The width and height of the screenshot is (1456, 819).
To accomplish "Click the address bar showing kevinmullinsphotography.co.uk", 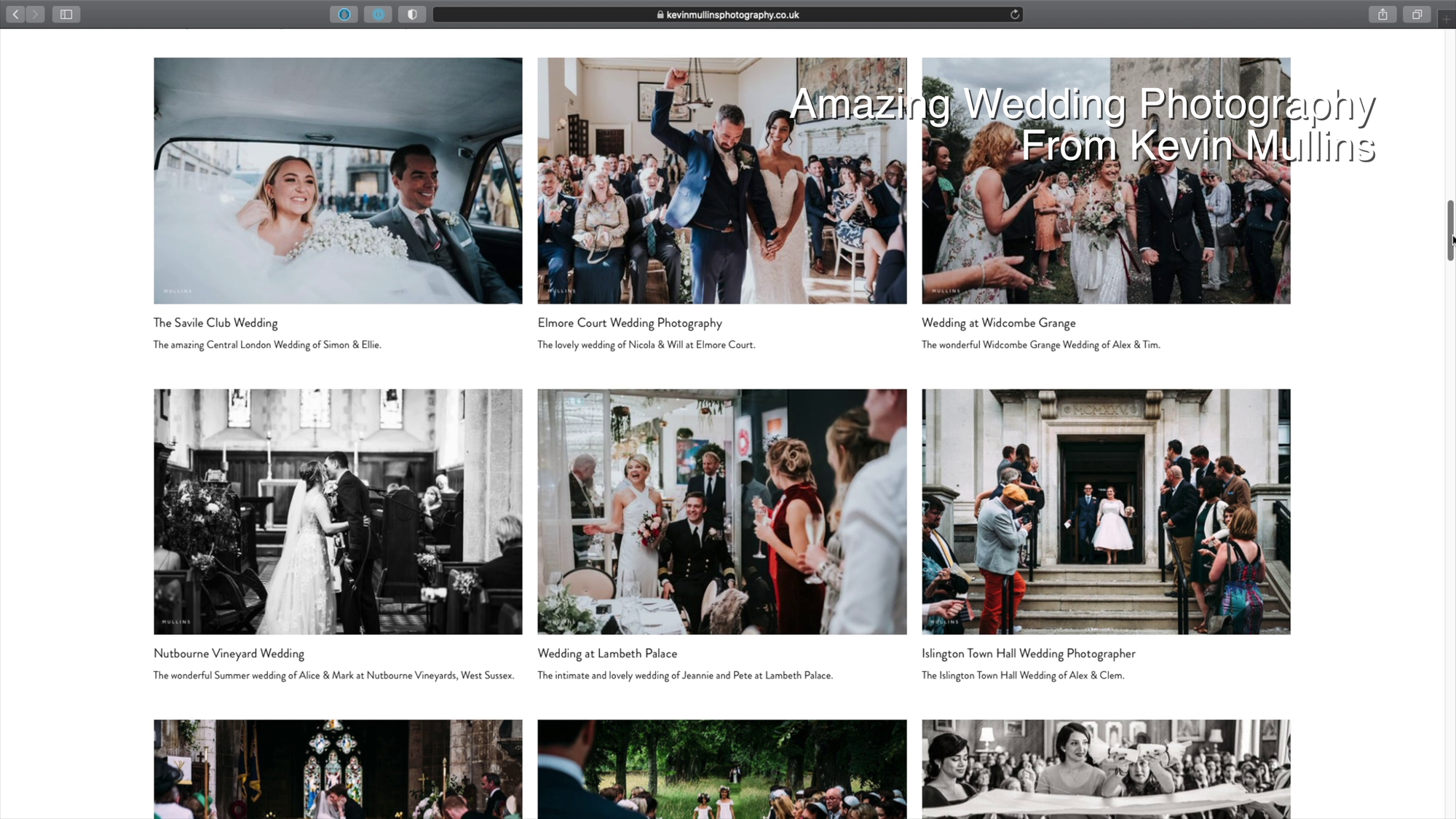I will pyautogui.click(x=727, y=14).
